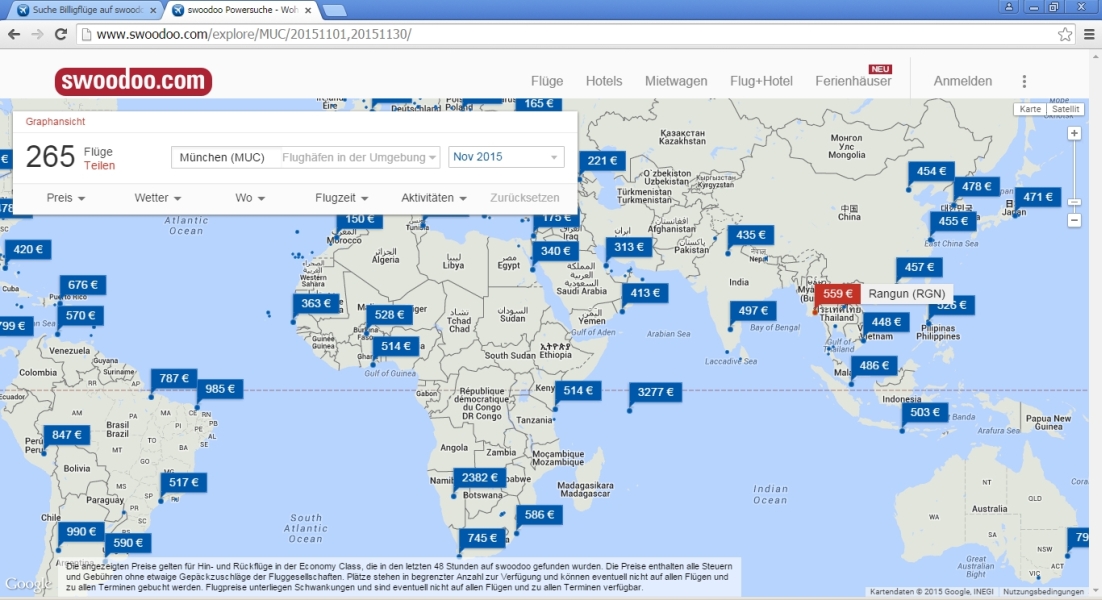This screenshot has width=1102, height=600.
Task: Click the 454 € price marker
Action: click(x=931, y=171)
